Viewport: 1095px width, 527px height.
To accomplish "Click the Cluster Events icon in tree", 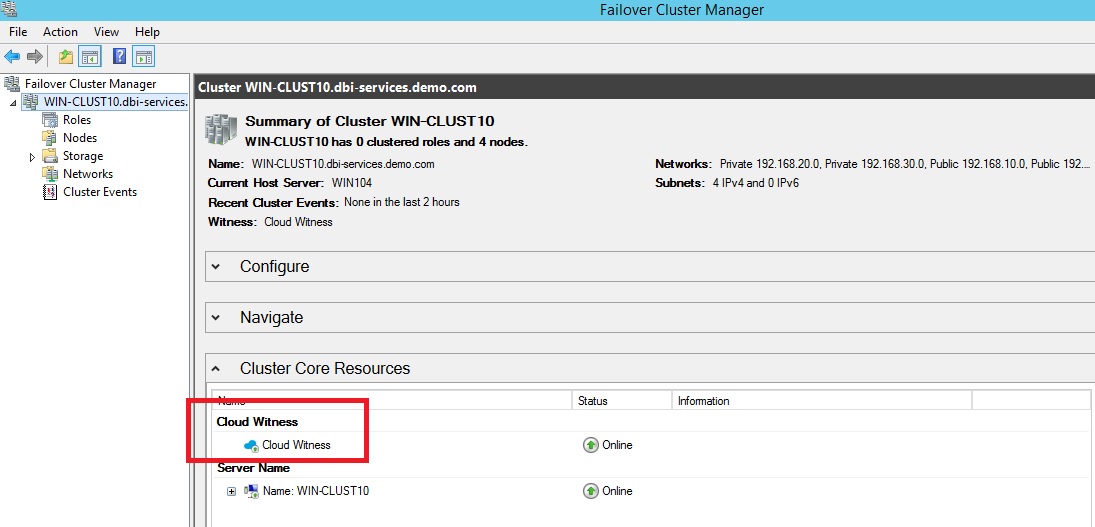I will click(x=50, y=192).
